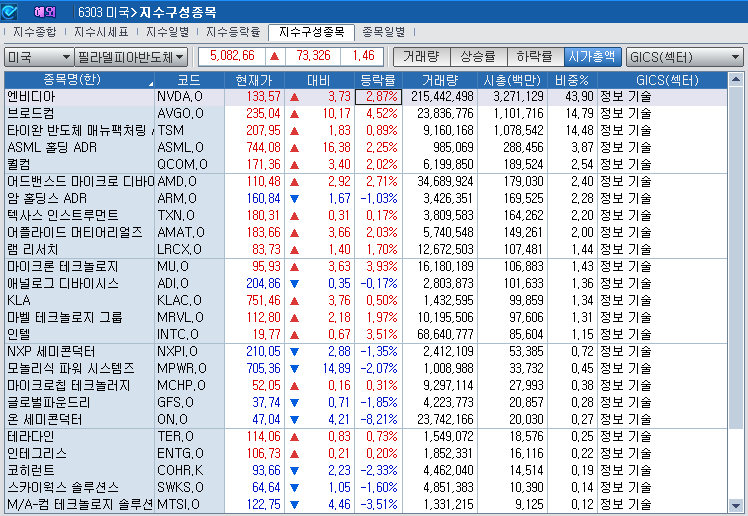This screenshot has height=516, width=748.
Task: Click the 온 세미콘덕터 row name
Action: click(x=45, y=420)
